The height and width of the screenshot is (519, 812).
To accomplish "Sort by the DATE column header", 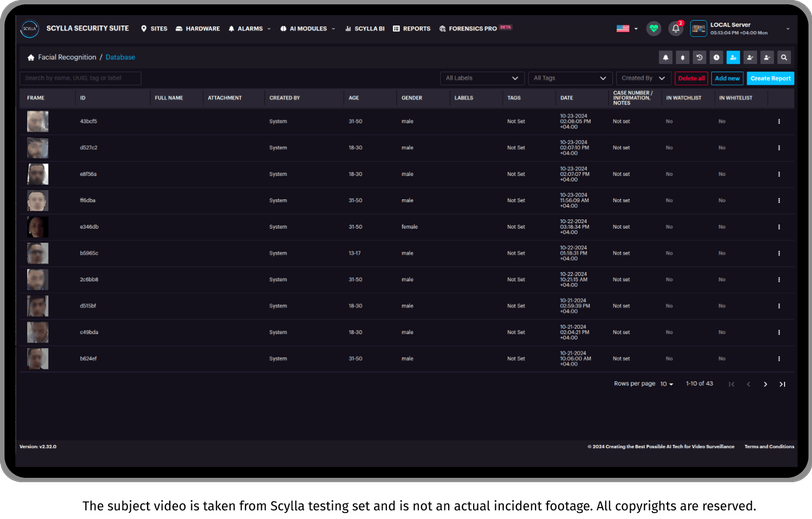I will click(x=567, y=98).
